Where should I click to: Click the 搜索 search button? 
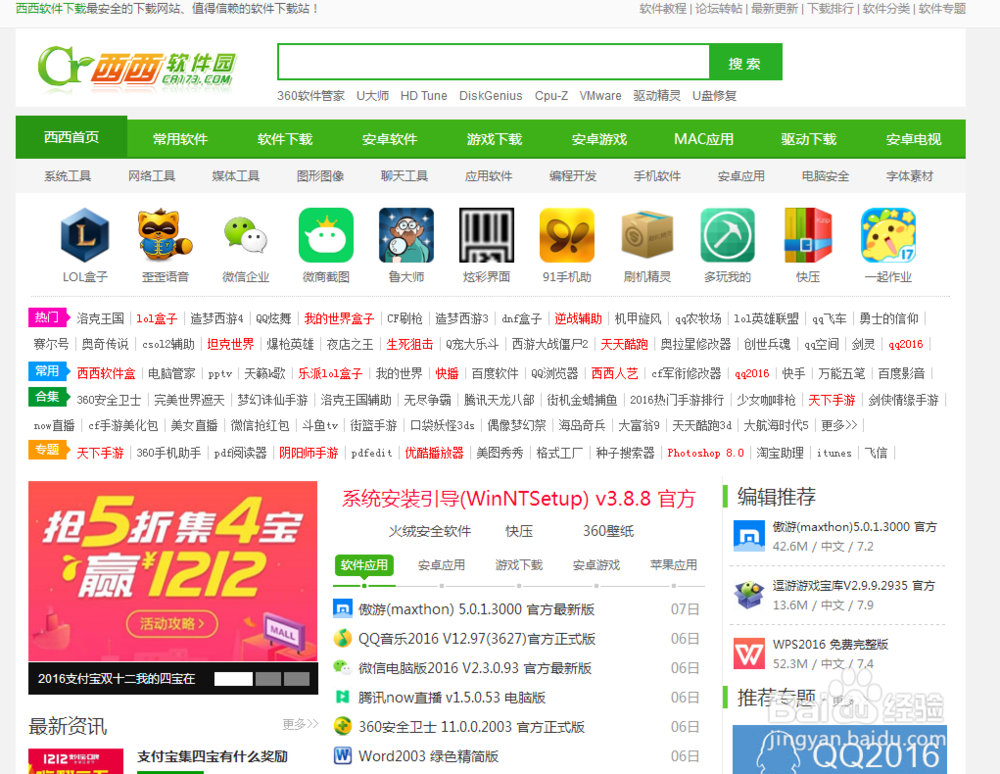[x=745, y=62]
